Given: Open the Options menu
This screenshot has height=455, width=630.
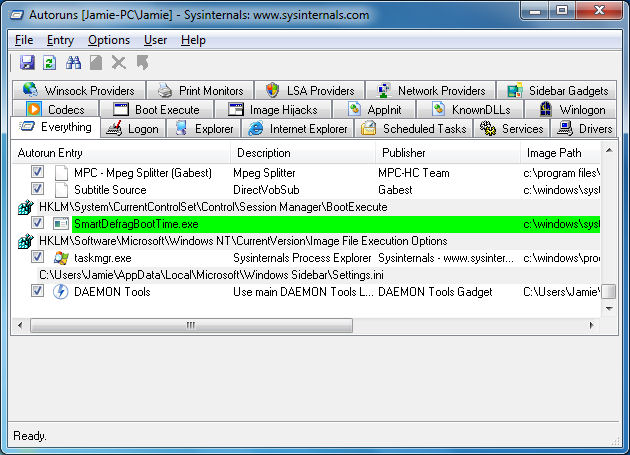Looking at the screenshot, I should pyautogui.click(x=109, y=40).
